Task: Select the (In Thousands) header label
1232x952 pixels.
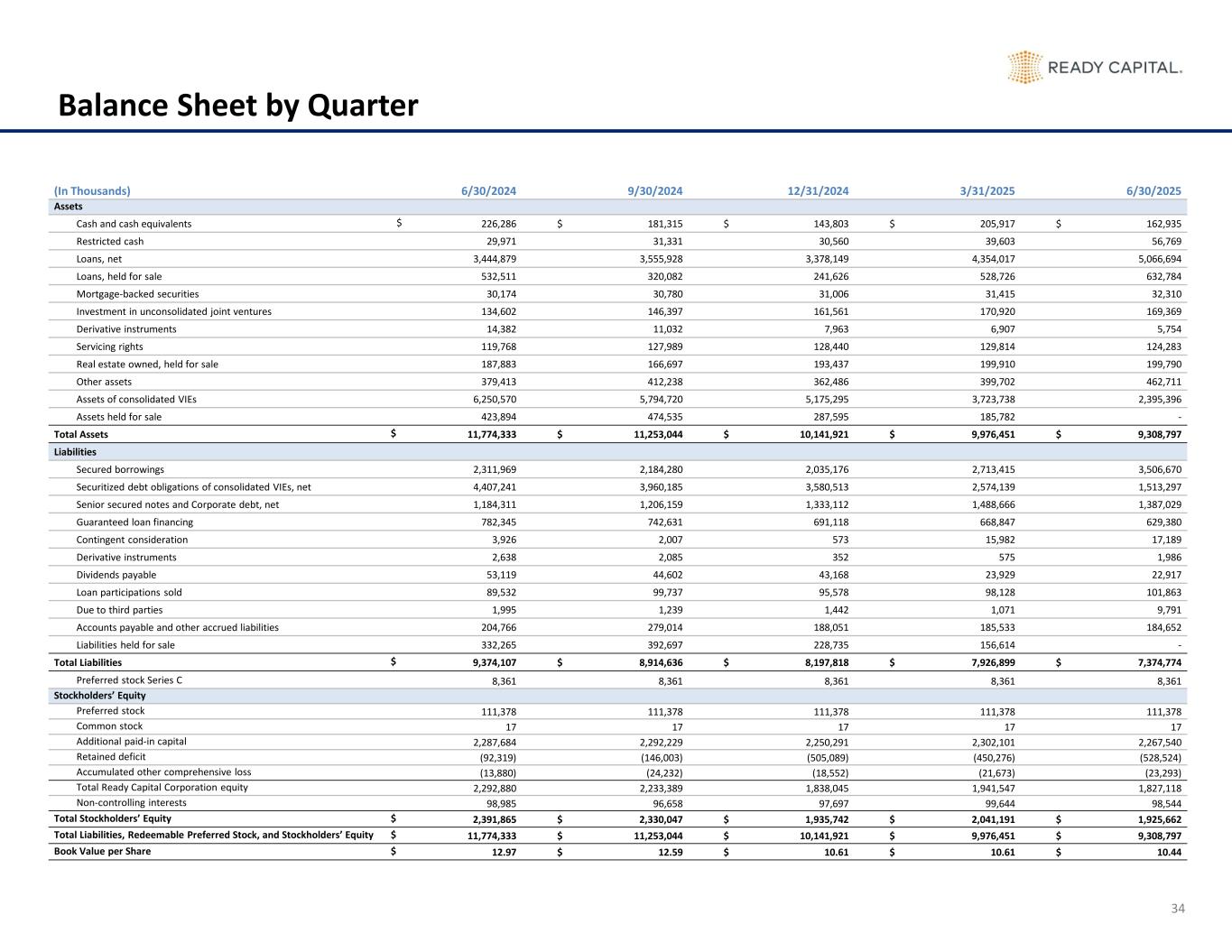Action: point(92,190)
